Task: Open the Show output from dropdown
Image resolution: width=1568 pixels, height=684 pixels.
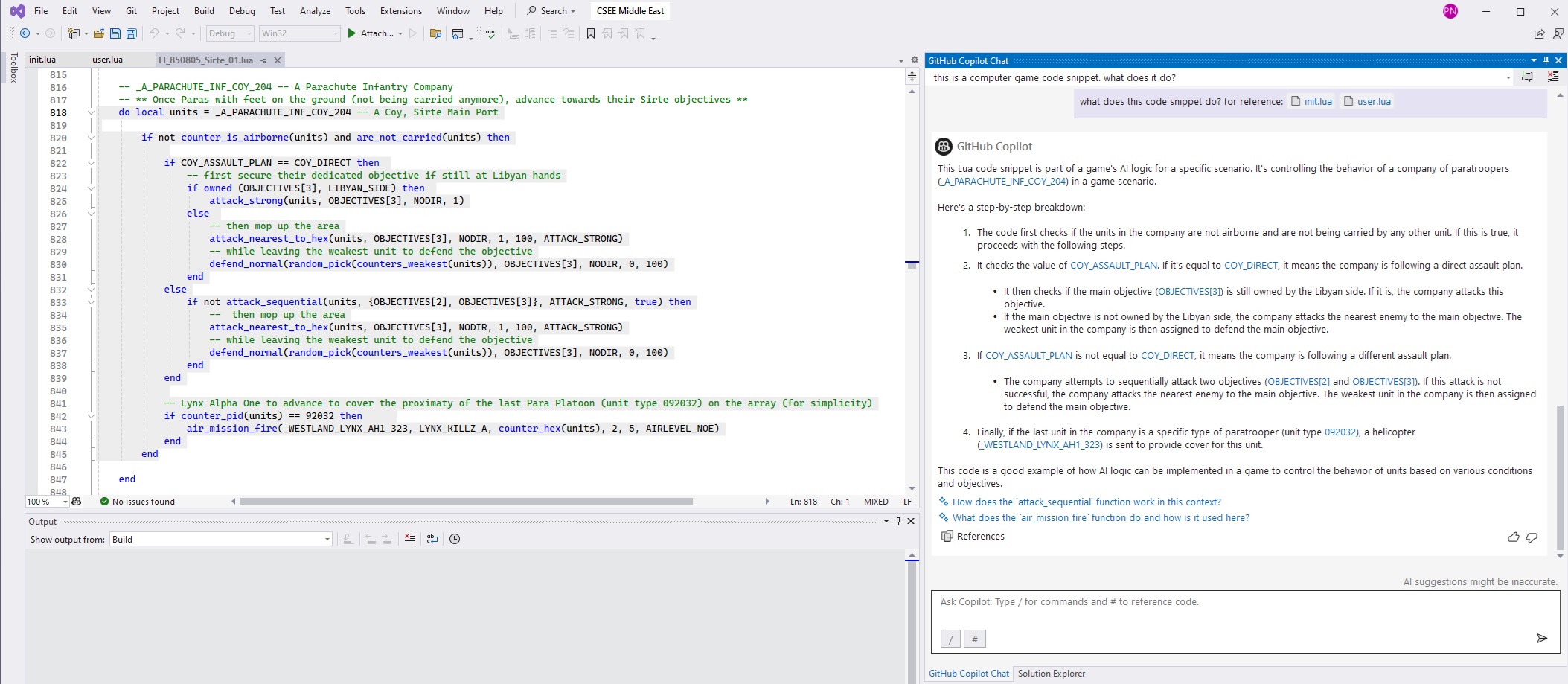Action: click(327, 539)
